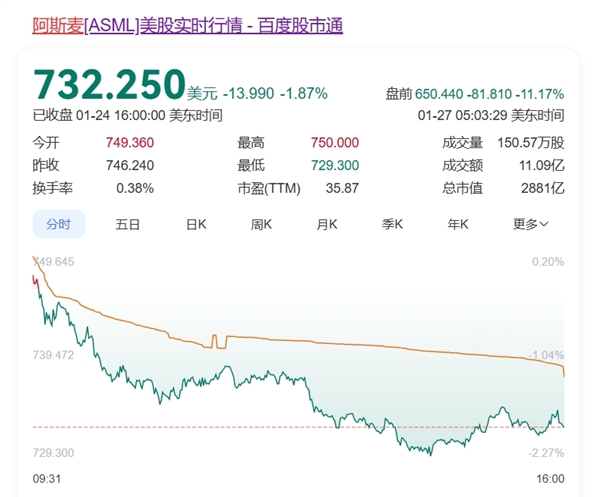Click the pre-market price 650.440

tap(439, 94)
